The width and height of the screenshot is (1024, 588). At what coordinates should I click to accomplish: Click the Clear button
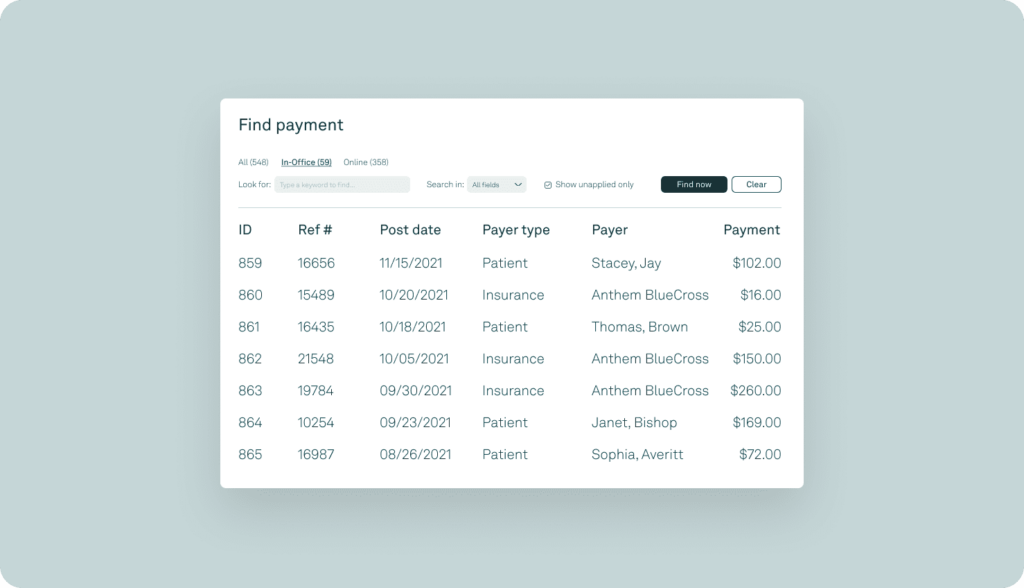tap(756, 184)
